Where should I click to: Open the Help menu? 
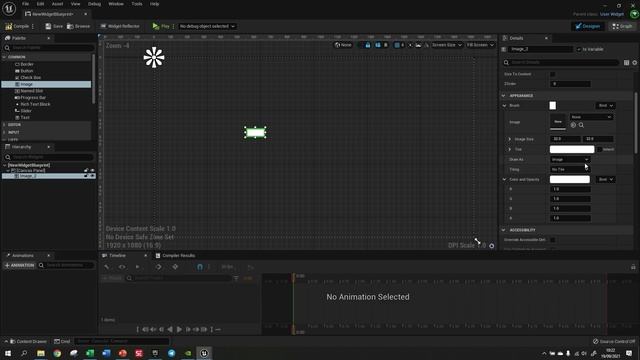click(x=154, y=4)
